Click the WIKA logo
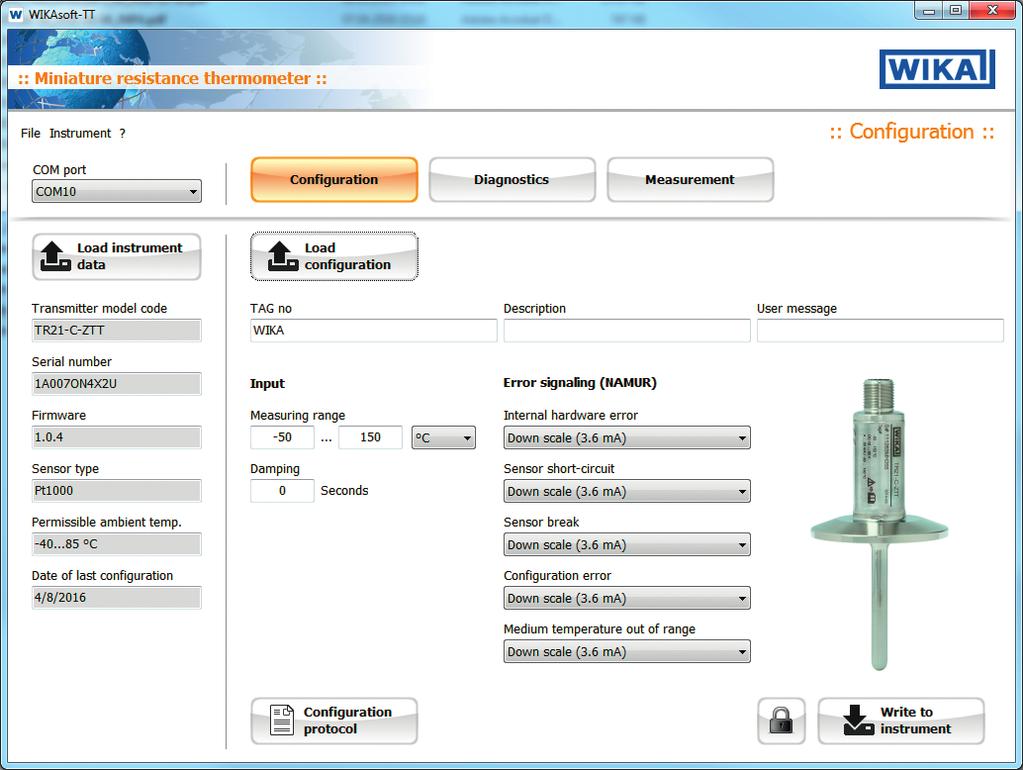1023x770 pixels. click(937, 69)
